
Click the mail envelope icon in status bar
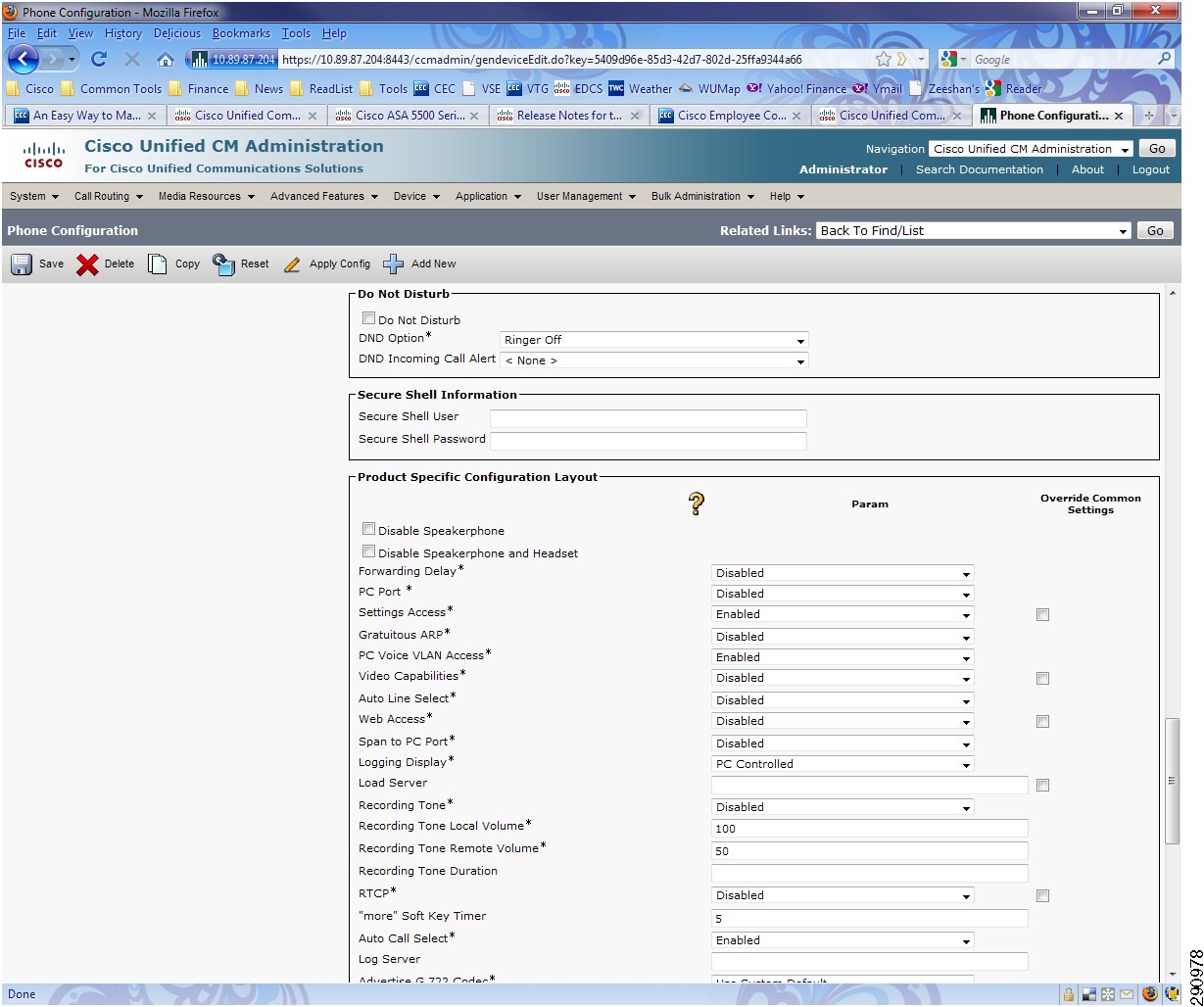[x=1128, y=994]
